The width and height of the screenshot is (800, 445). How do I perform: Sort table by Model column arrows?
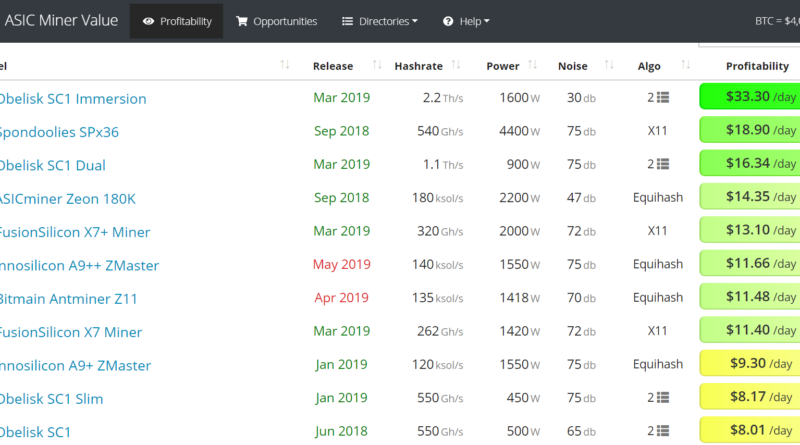[285, 65]
